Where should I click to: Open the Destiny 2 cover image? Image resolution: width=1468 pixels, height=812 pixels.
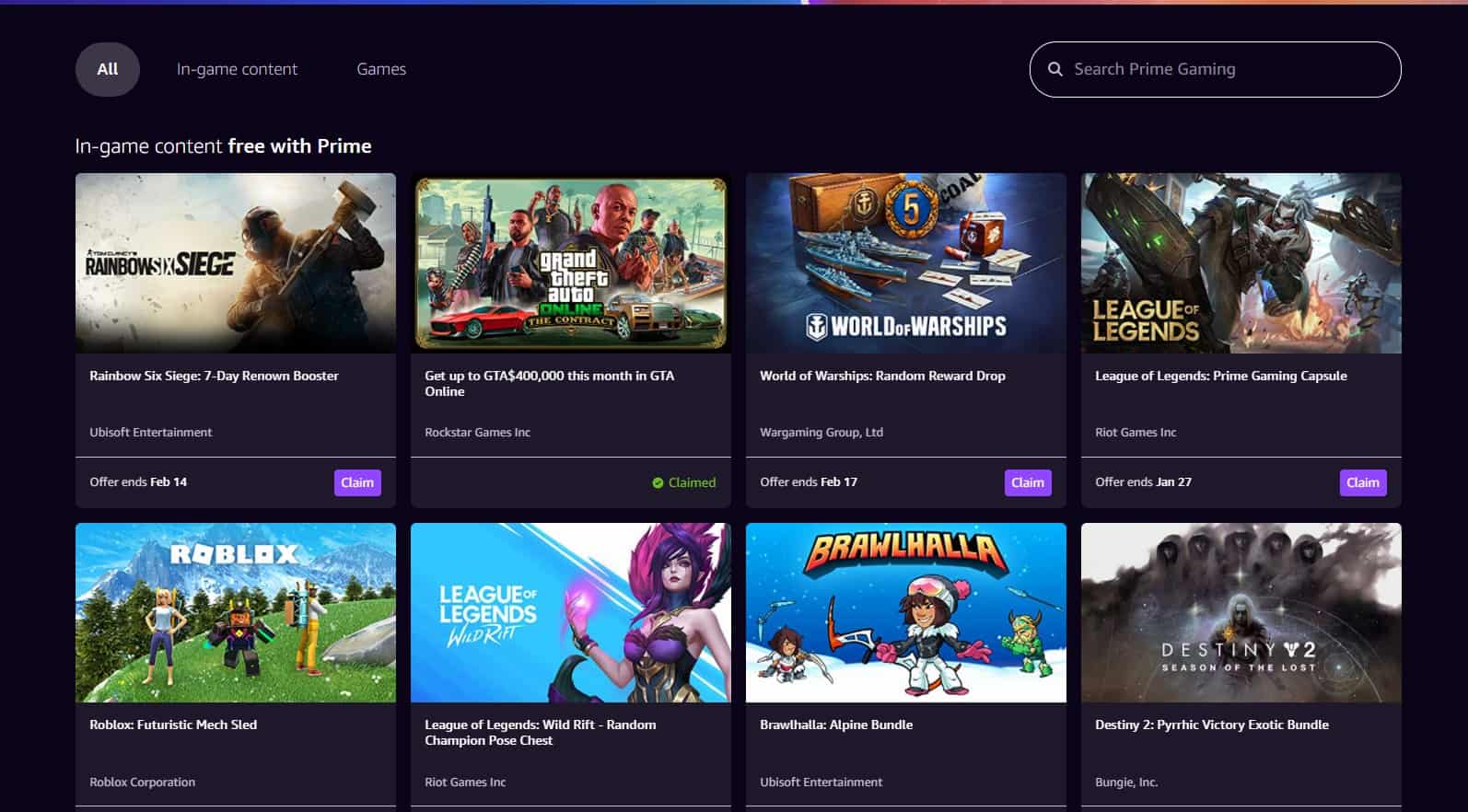pyautogui.click(x=1241, y=613)
